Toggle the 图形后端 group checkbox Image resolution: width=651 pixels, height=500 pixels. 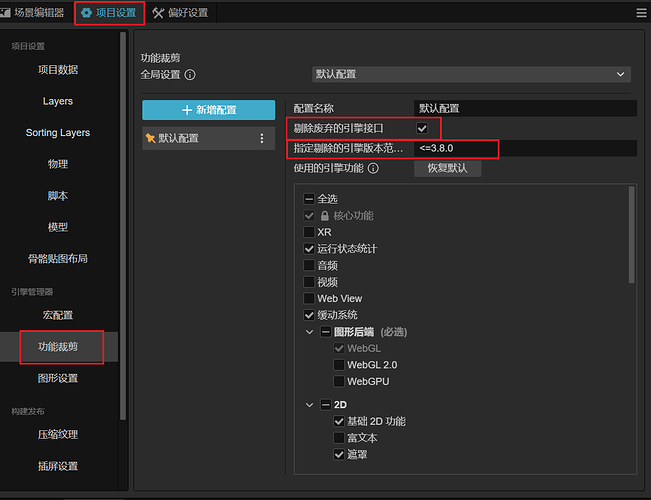click(326, 332)
